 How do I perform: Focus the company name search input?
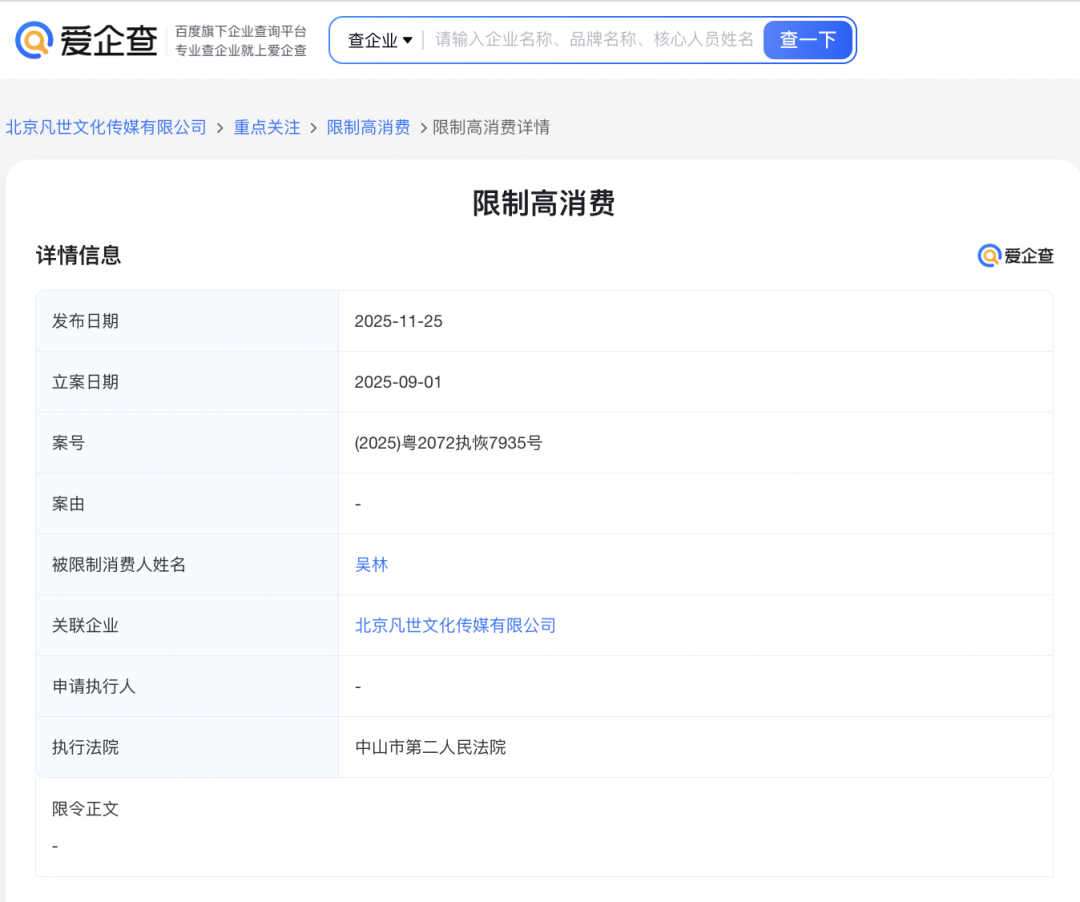click(594, 40)
